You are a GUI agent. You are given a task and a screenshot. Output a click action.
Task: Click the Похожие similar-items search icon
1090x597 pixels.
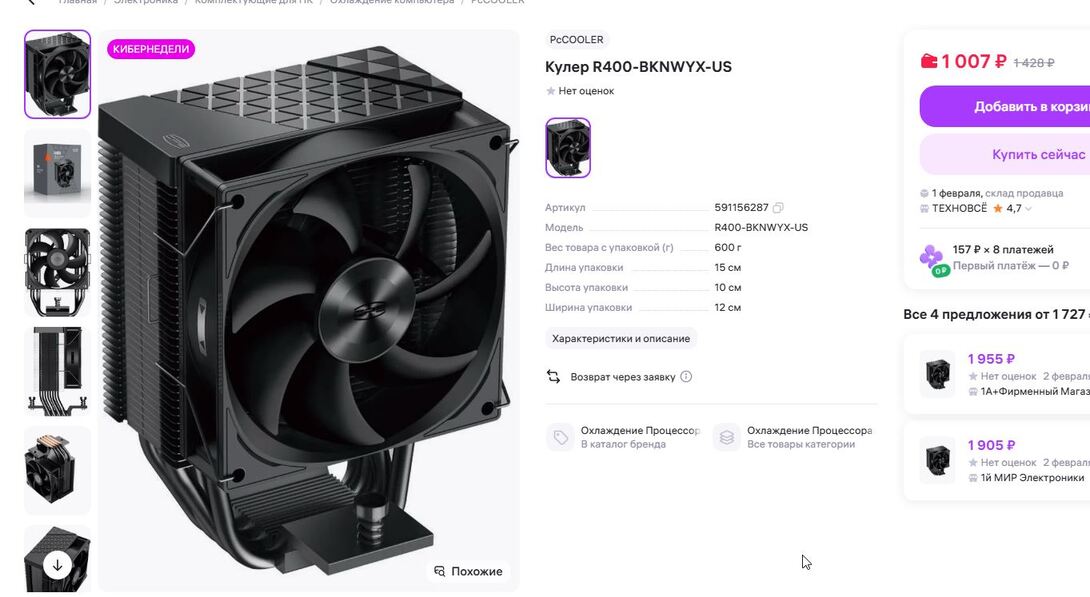pos(439,571)
